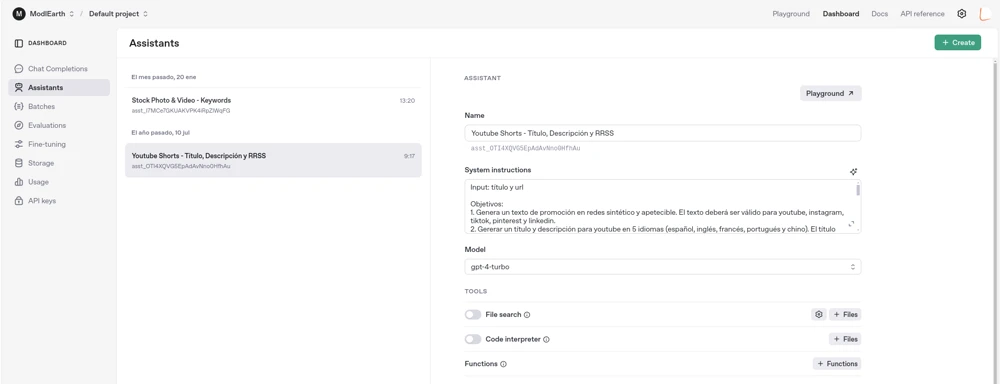Select Dashboard in top navigation
1000x384 pixels.
click(841, 13)
